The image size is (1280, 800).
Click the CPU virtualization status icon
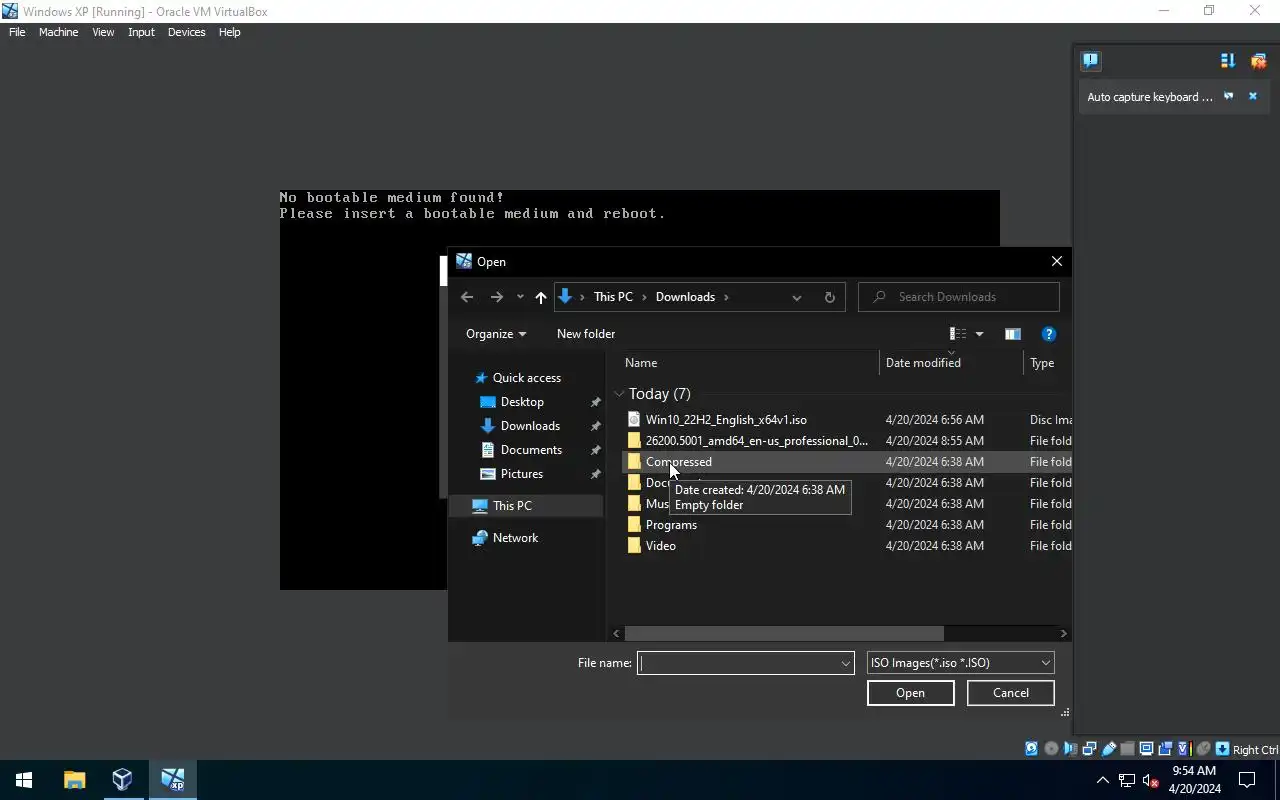tap(1184, 749)
